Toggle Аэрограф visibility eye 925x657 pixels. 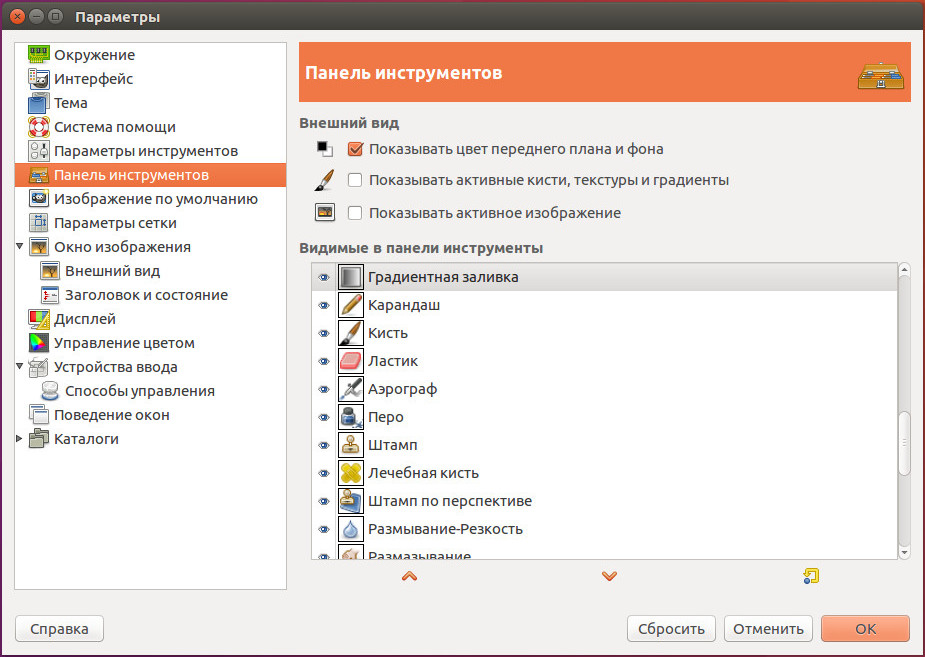(x=324, y=389)
